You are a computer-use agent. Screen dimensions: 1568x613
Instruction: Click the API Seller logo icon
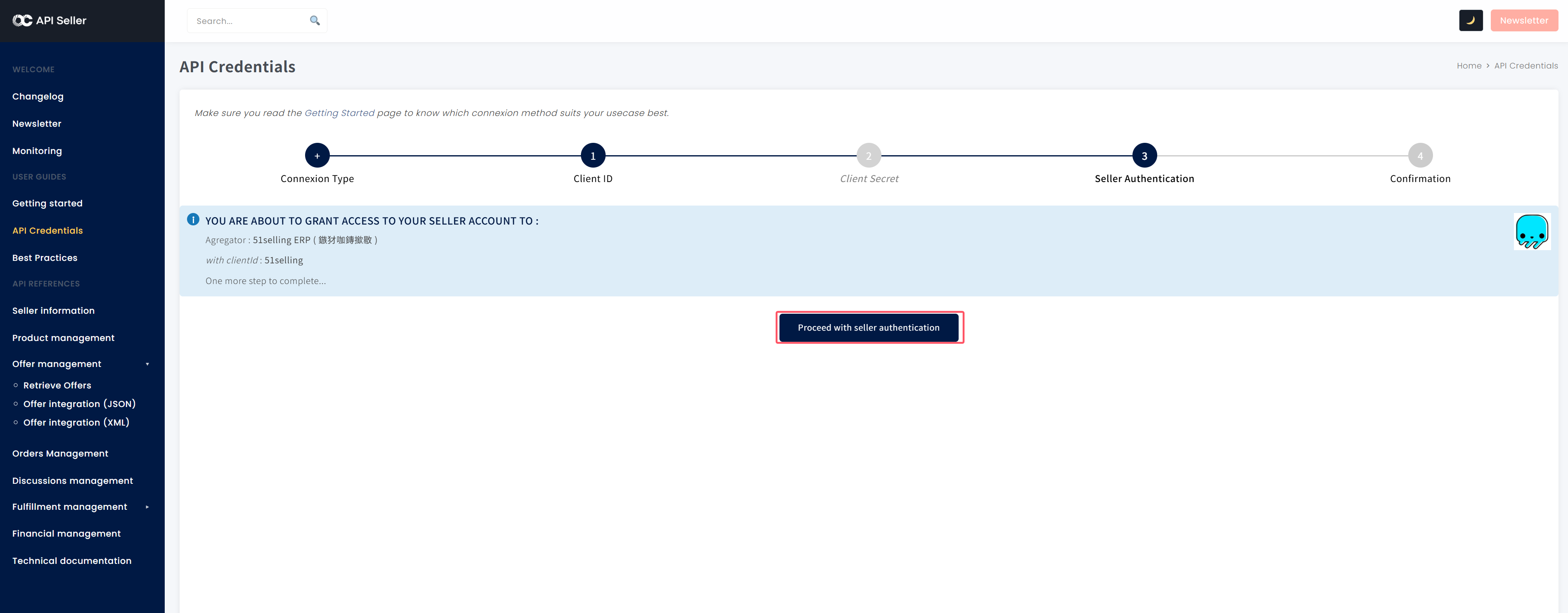(23, 21)
